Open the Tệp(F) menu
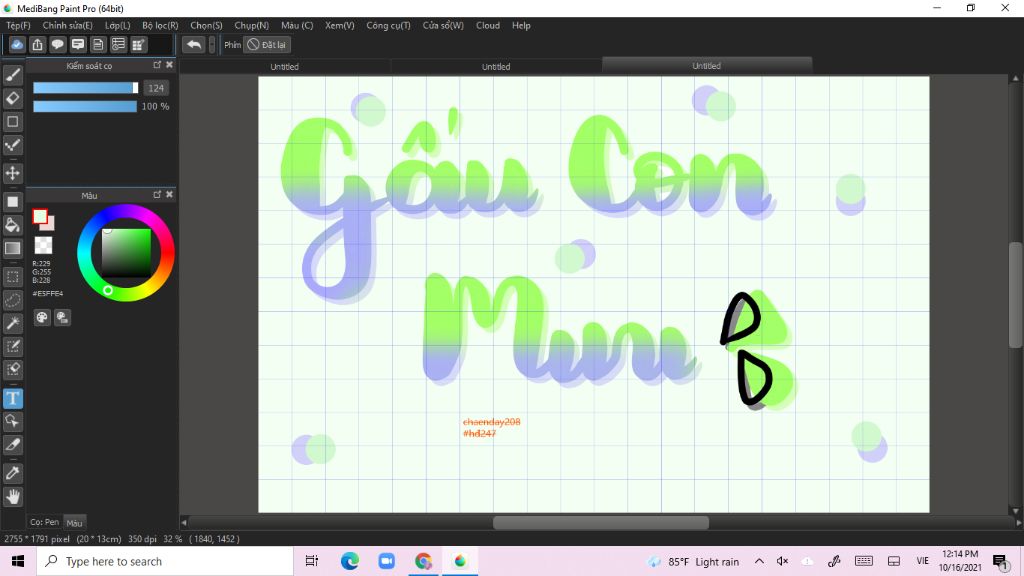This screenshot has width=1024, height=576. click(18, 25)
